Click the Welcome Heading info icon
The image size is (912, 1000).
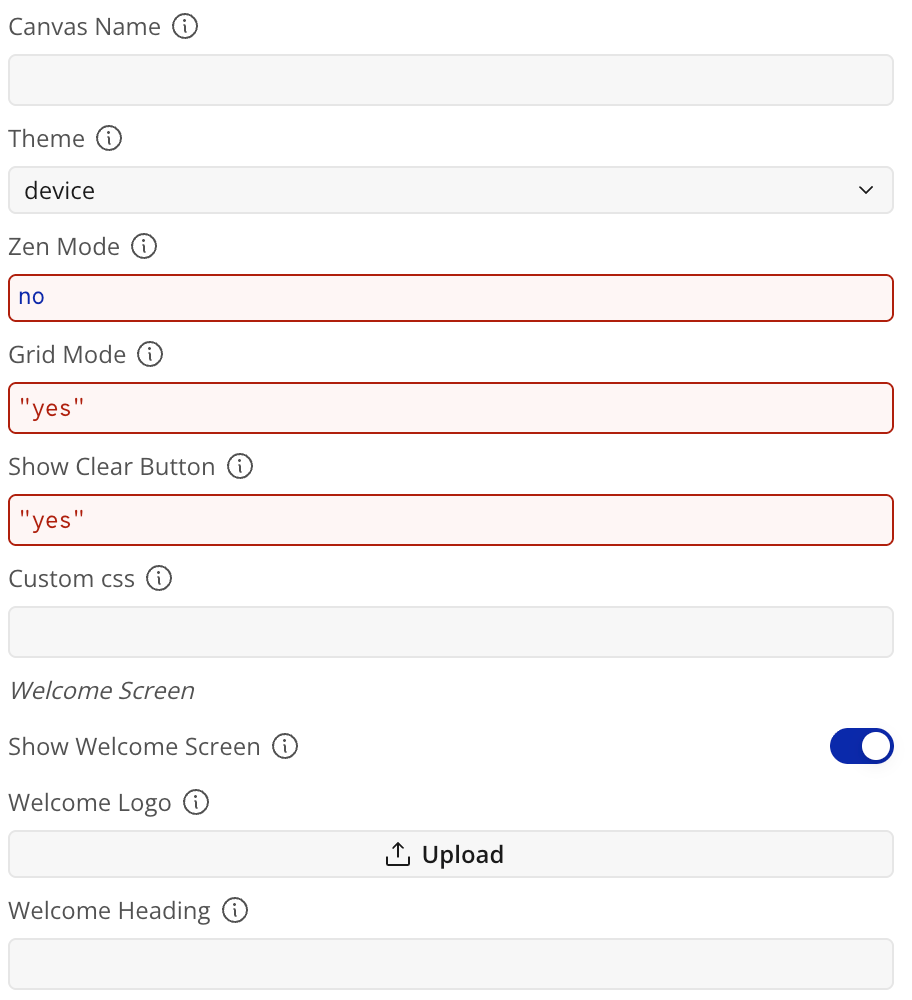coord(235,910)
